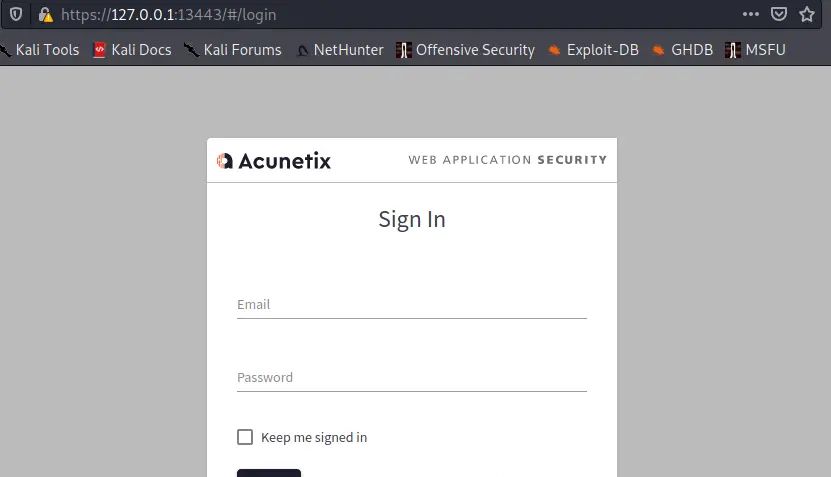
Task: Enable the Keep me signed in checkbox
Action: tap(245, 437)
